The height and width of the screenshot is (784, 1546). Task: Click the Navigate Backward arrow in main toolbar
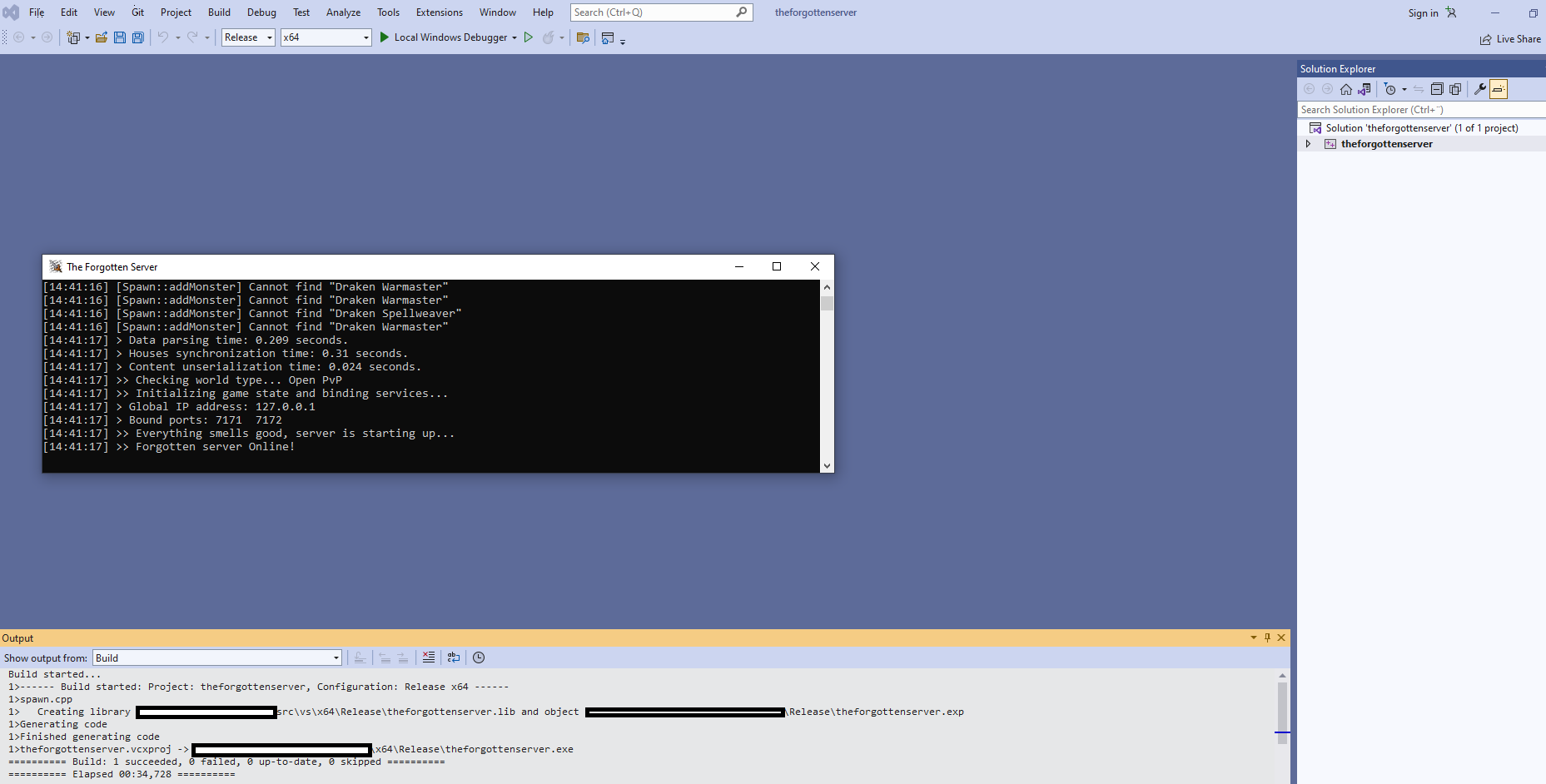pyautogui.click(x=18, y=37)
